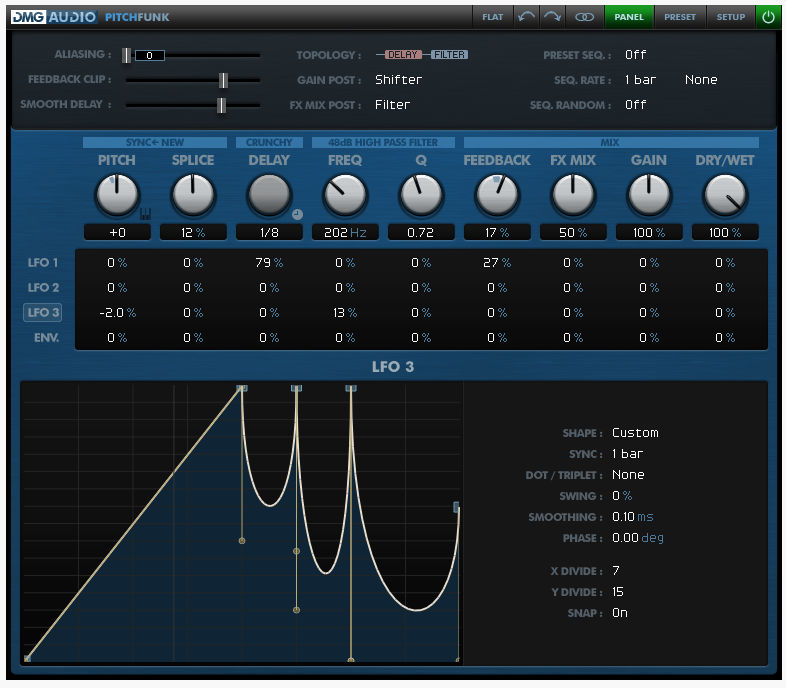Click the Smoothing value 0.10 ms
Viewport: 786px width, 688px height.
click(633, 517)
